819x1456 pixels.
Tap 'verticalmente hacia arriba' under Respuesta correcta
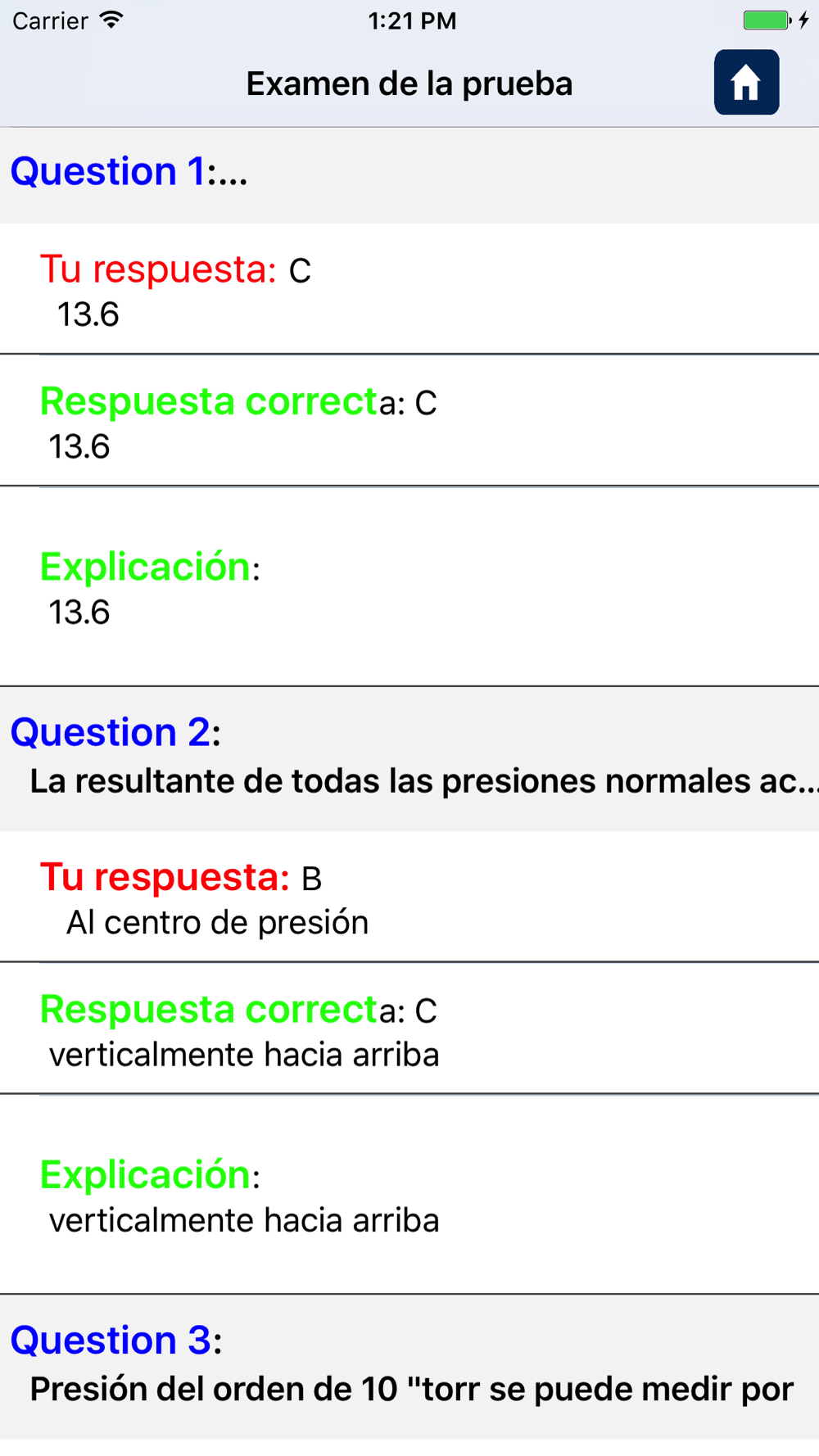[x=244, y=1055]
